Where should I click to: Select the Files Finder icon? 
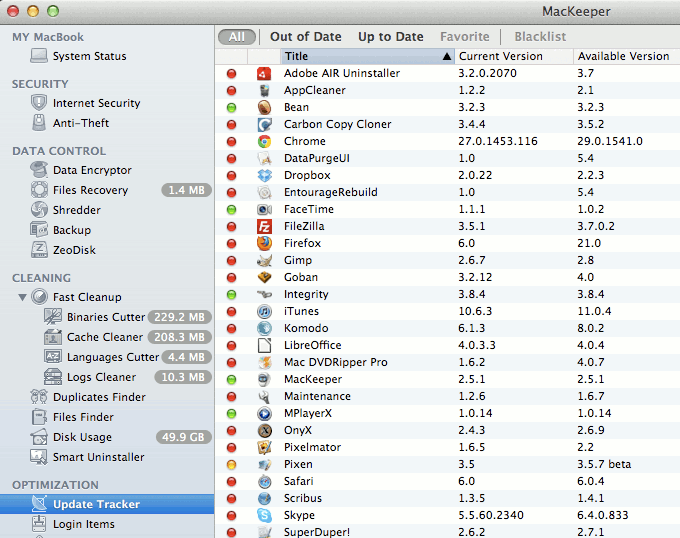tap(39, 416)
